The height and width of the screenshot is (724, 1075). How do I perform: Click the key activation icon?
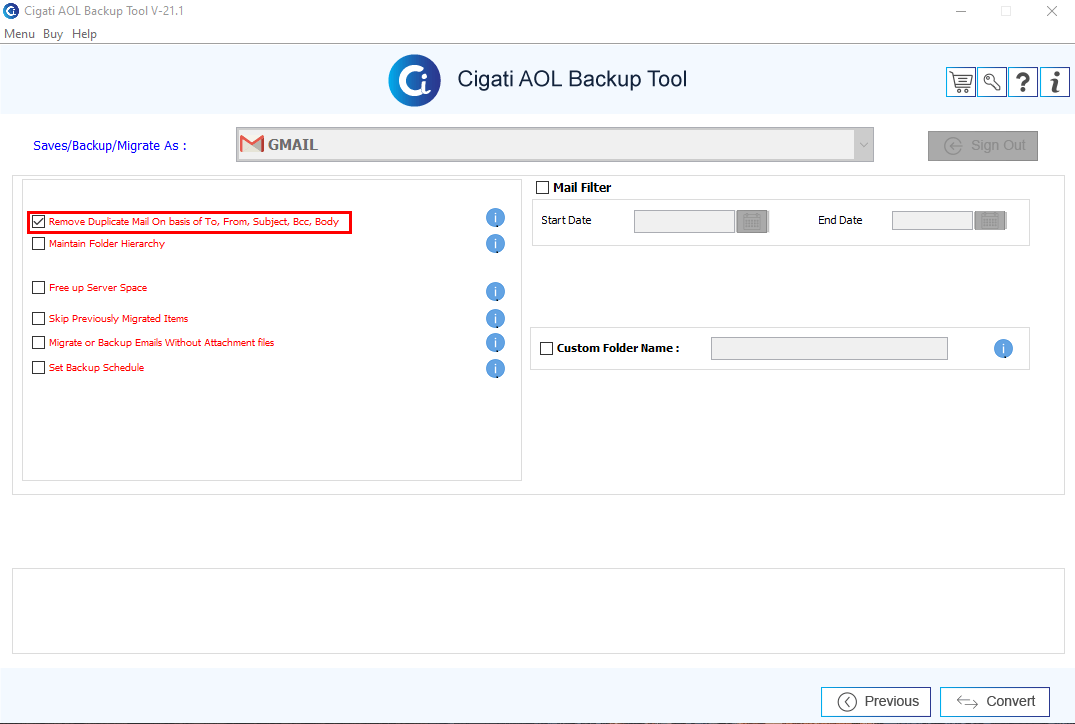pos(991,82)
